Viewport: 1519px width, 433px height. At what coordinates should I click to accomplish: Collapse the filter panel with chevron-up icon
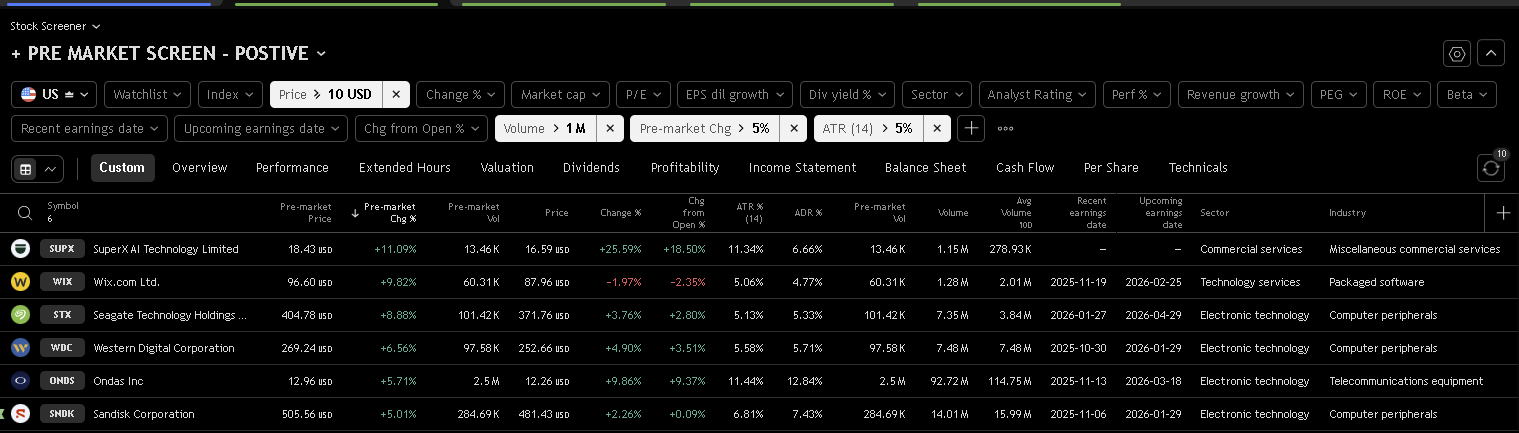[x=1490, y=54]
